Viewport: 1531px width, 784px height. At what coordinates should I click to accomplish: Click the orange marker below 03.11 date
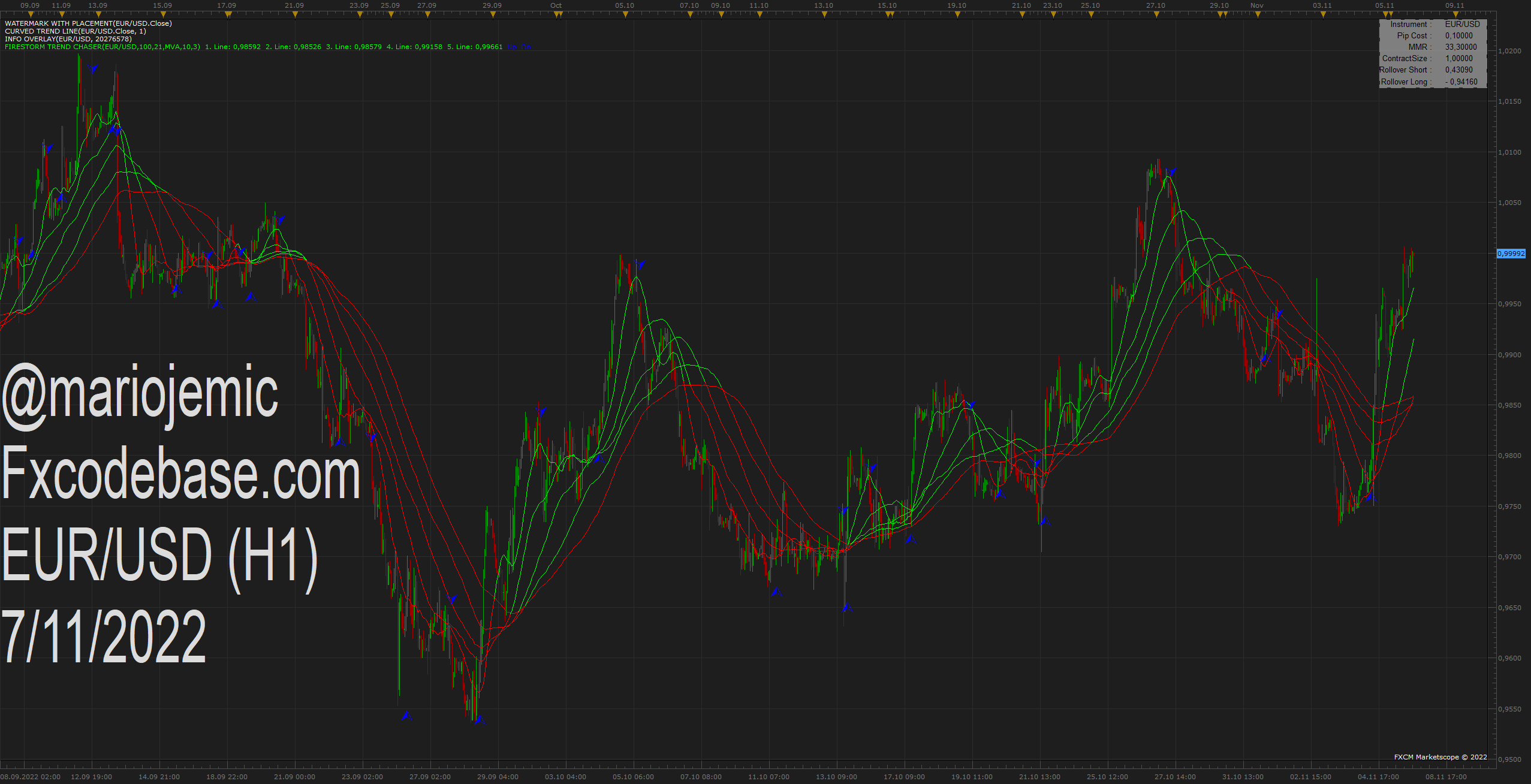coord(1323,14)
